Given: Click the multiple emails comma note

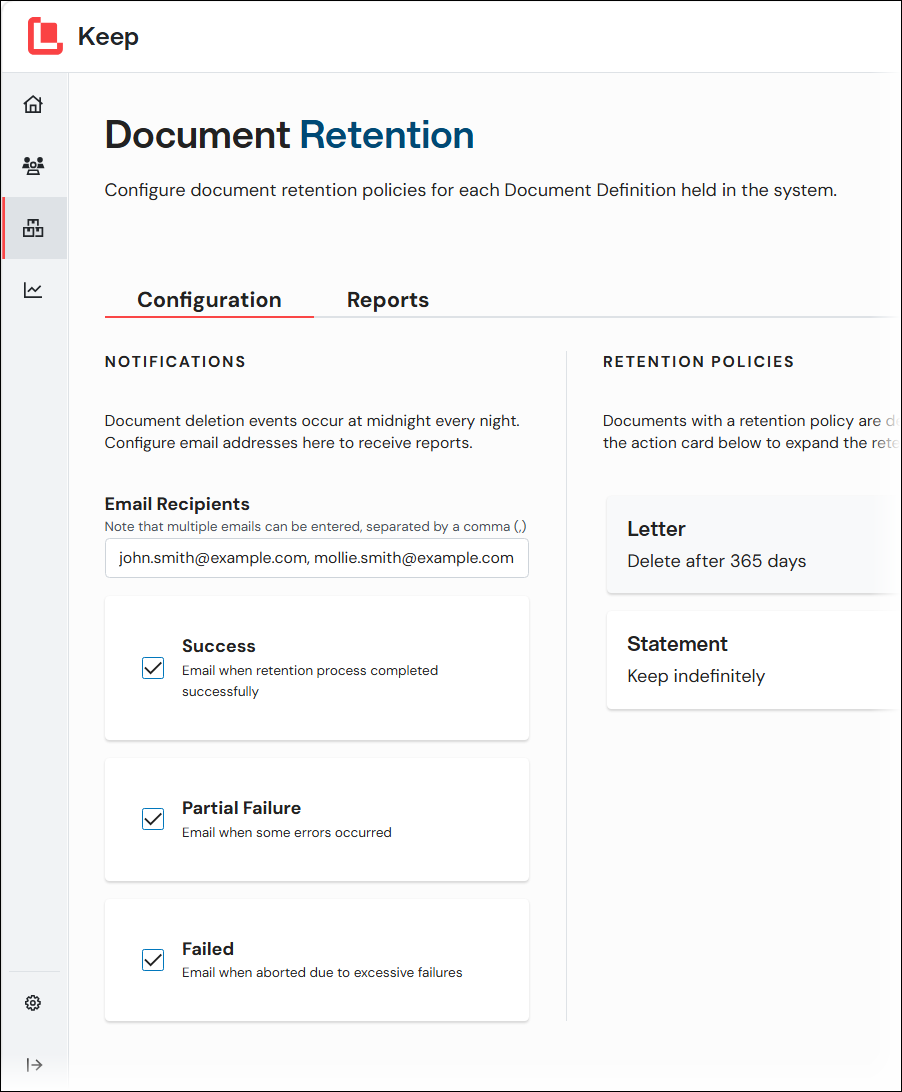Looking at the screenshot, I should point(316,526).
